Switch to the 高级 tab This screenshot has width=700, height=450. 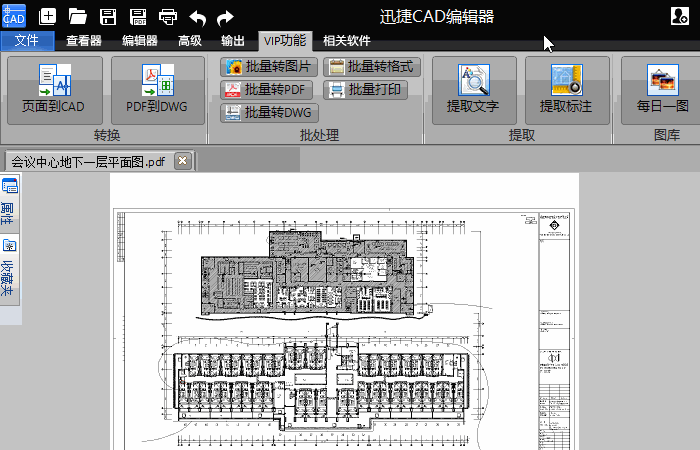click(190, 41)
